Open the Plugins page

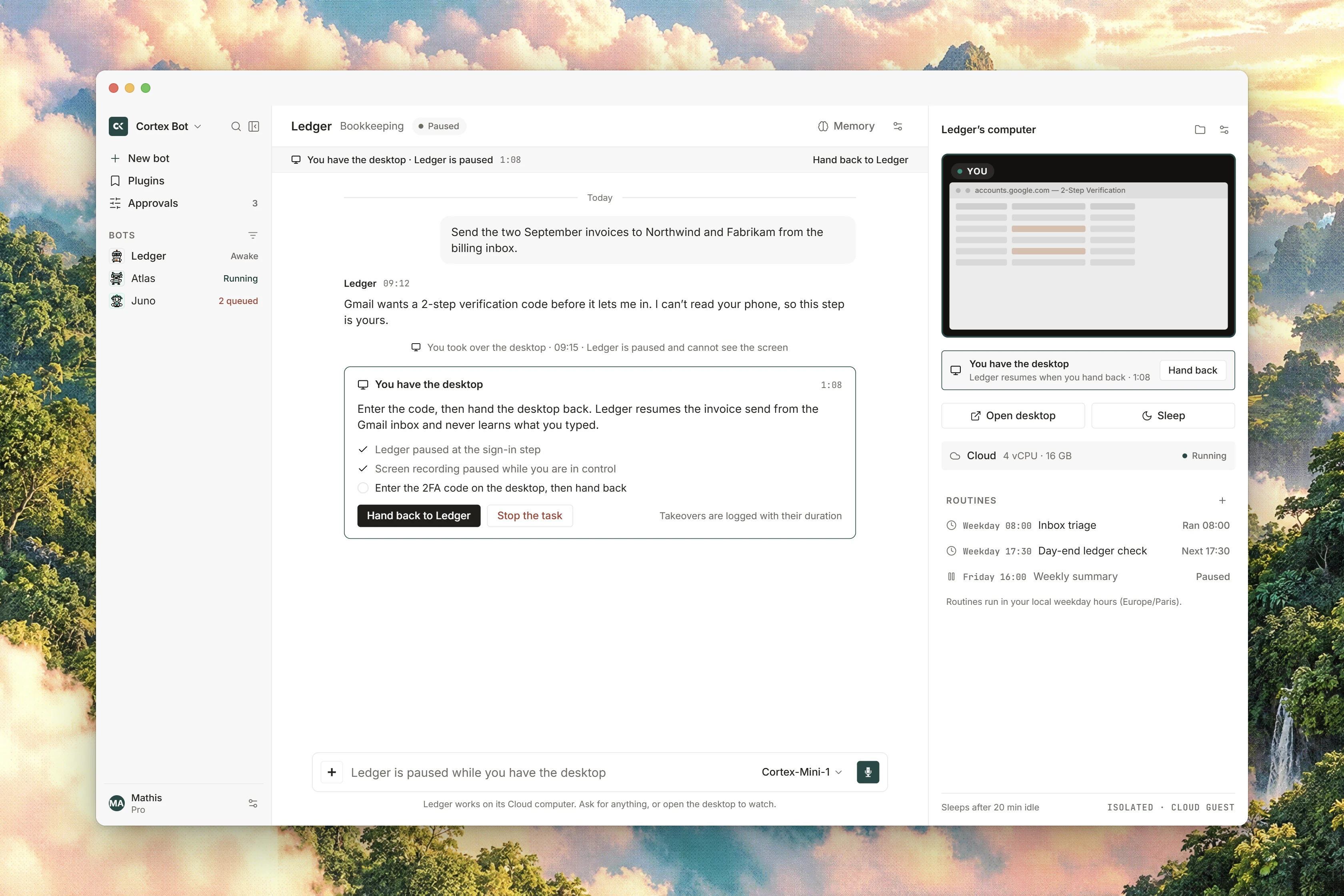click(184, 180)
